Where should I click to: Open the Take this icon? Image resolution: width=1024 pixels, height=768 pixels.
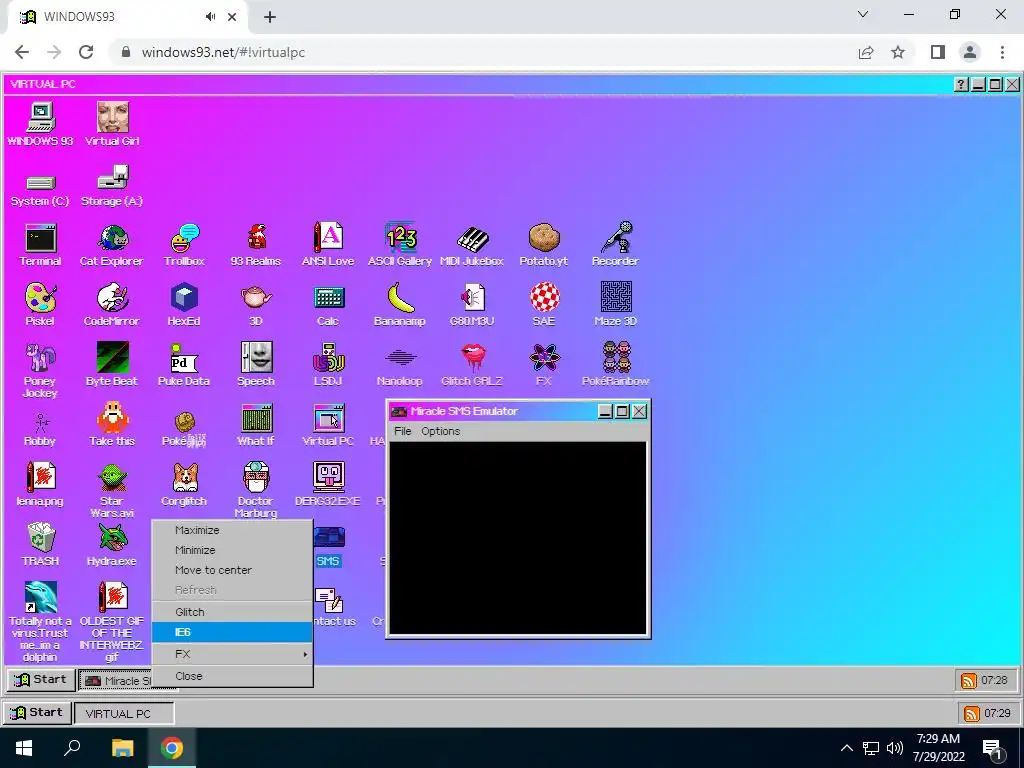112,424
